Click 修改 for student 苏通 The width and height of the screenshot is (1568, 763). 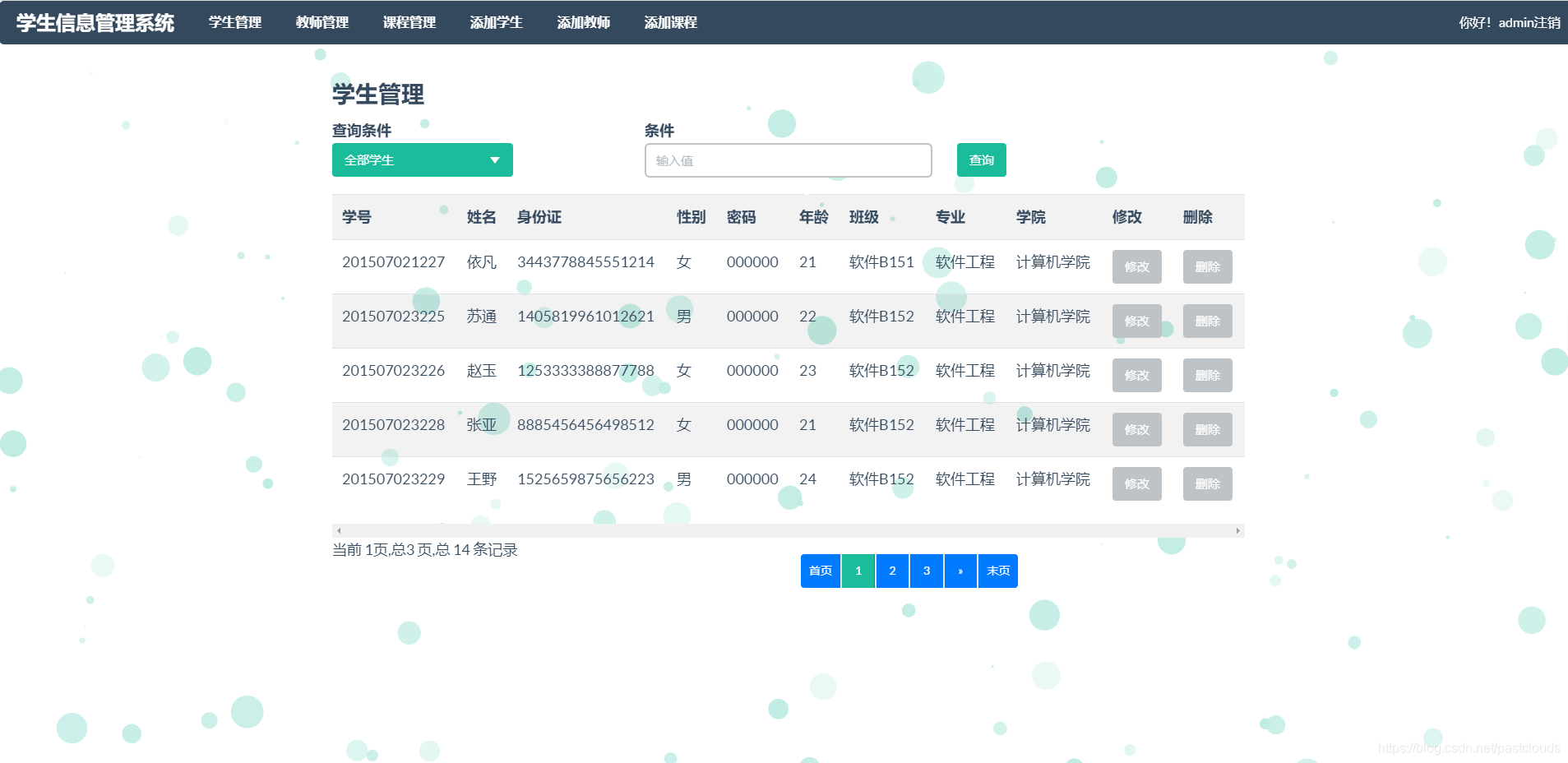coord(1137,321)
